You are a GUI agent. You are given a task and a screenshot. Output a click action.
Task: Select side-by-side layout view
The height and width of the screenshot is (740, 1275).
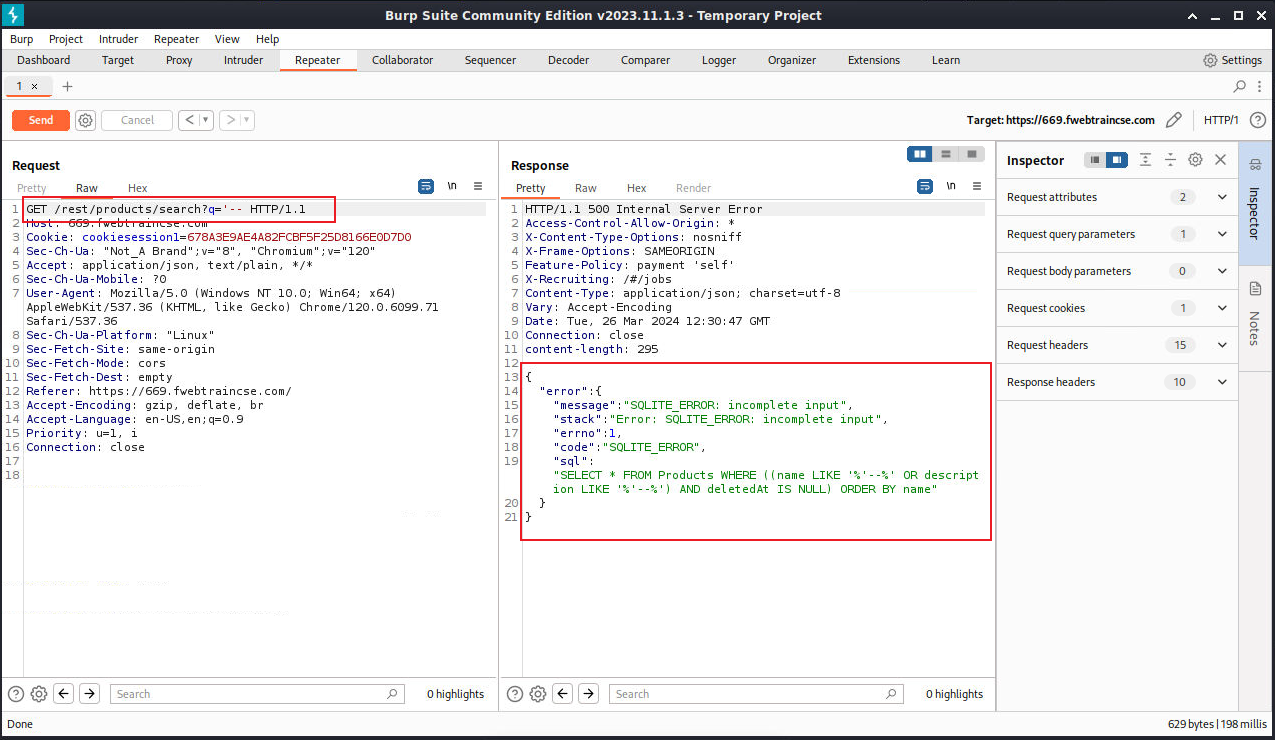coord(920,154)
